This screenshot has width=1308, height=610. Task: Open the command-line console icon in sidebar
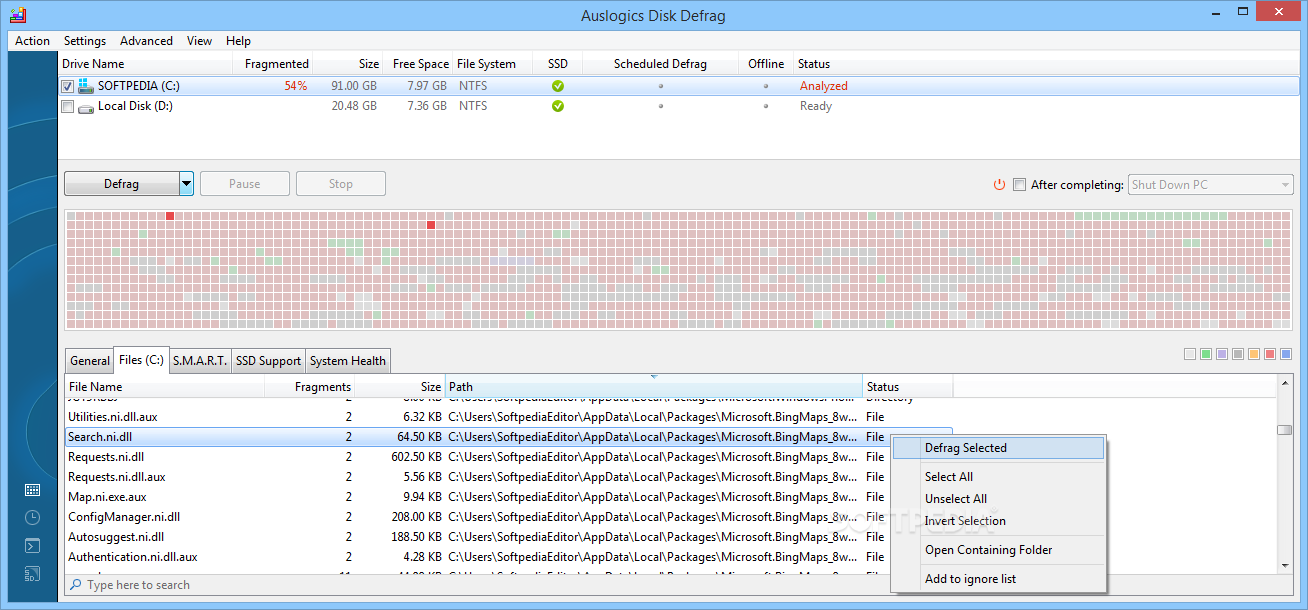(x=32, y=546)
